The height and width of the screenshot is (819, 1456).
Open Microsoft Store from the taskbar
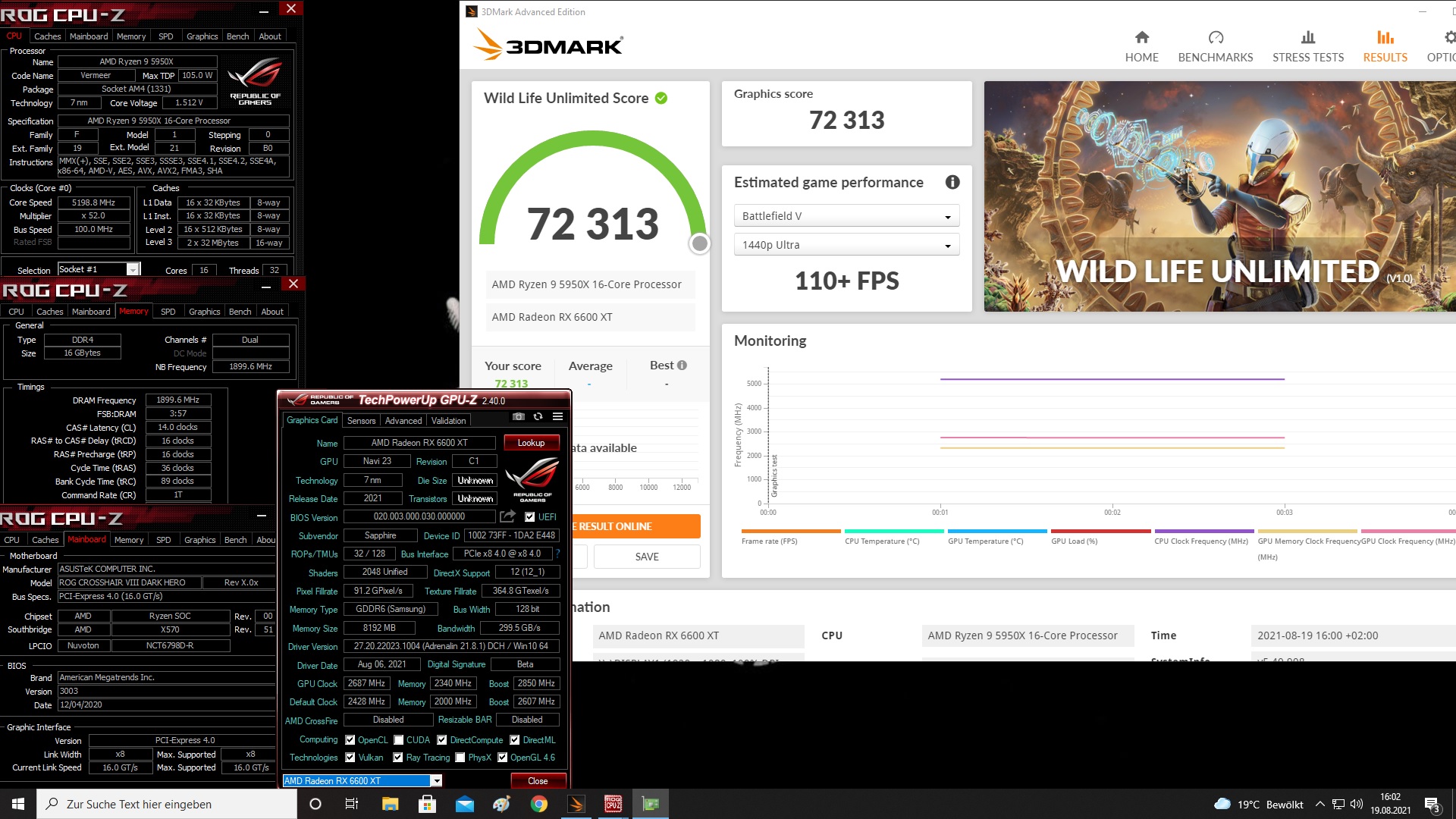click(427, 804)
